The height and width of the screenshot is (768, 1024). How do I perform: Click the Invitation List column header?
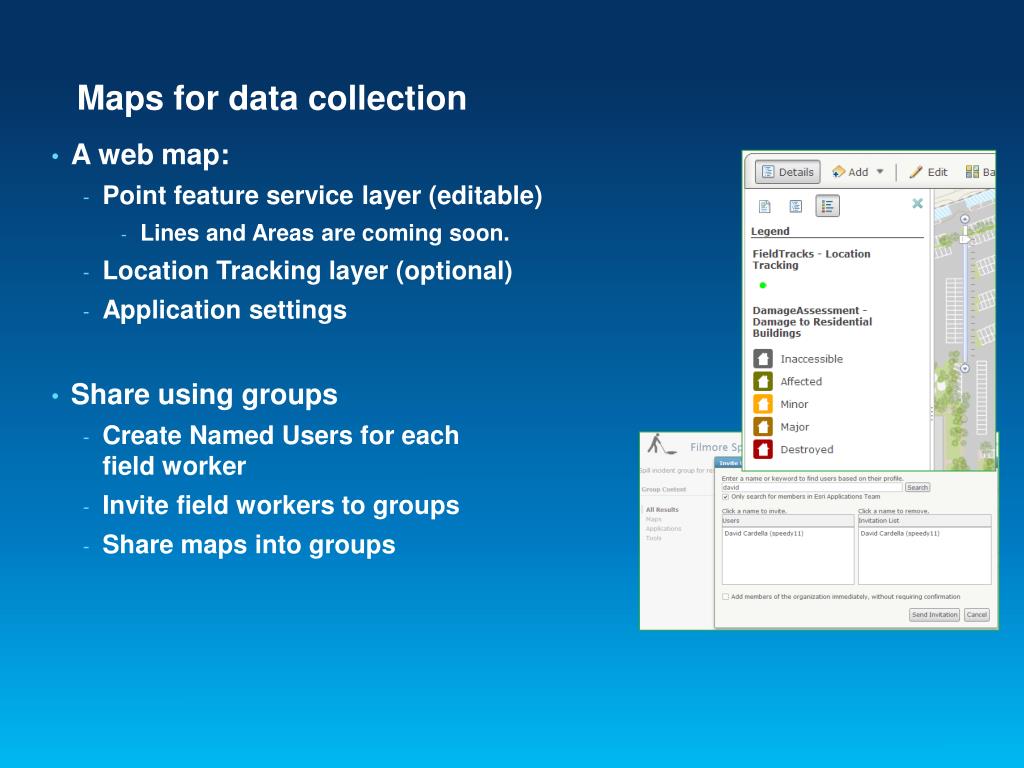[924, 520]
